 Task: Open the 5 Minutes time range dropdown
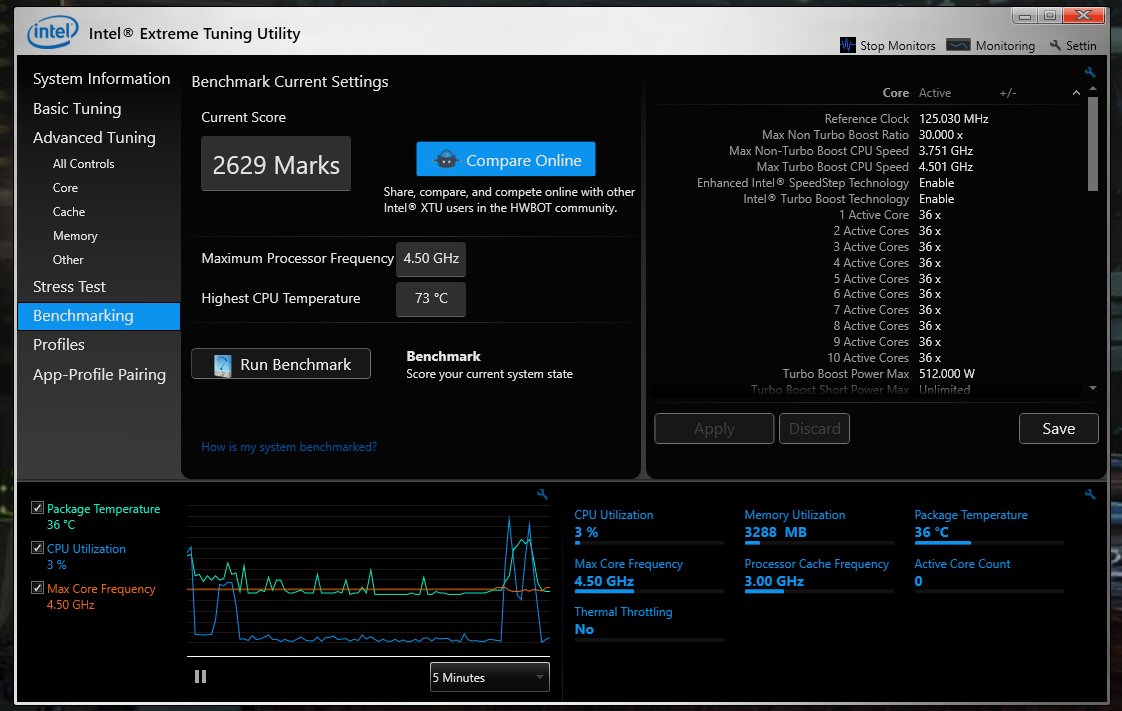tap(489, 677)
